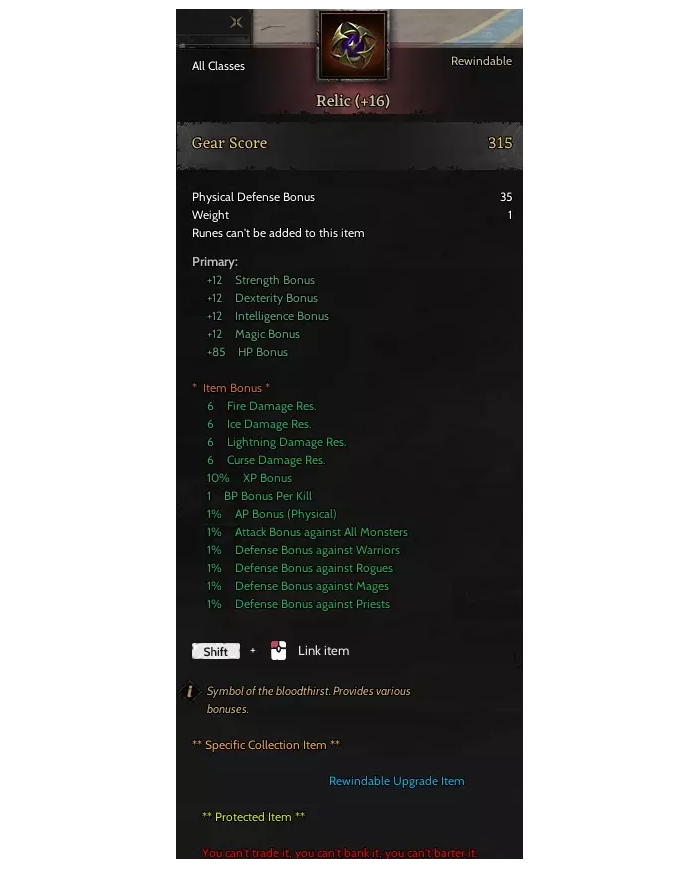Open the Rewindable Upgrade Item link

point(397,781)
